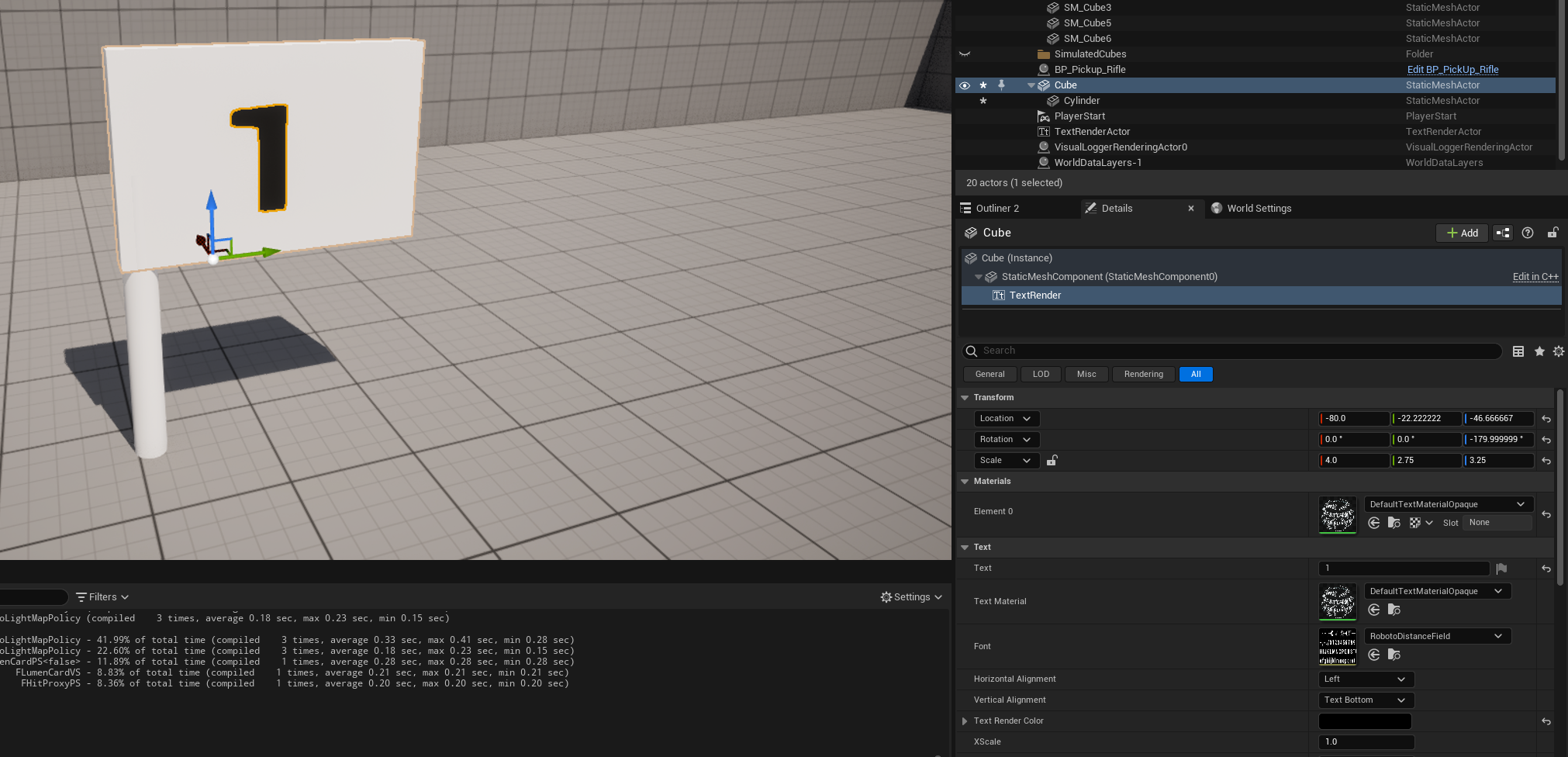Open the Edit in C++ link
This screenshot has width=1568, height=757.
[1535, 277]
